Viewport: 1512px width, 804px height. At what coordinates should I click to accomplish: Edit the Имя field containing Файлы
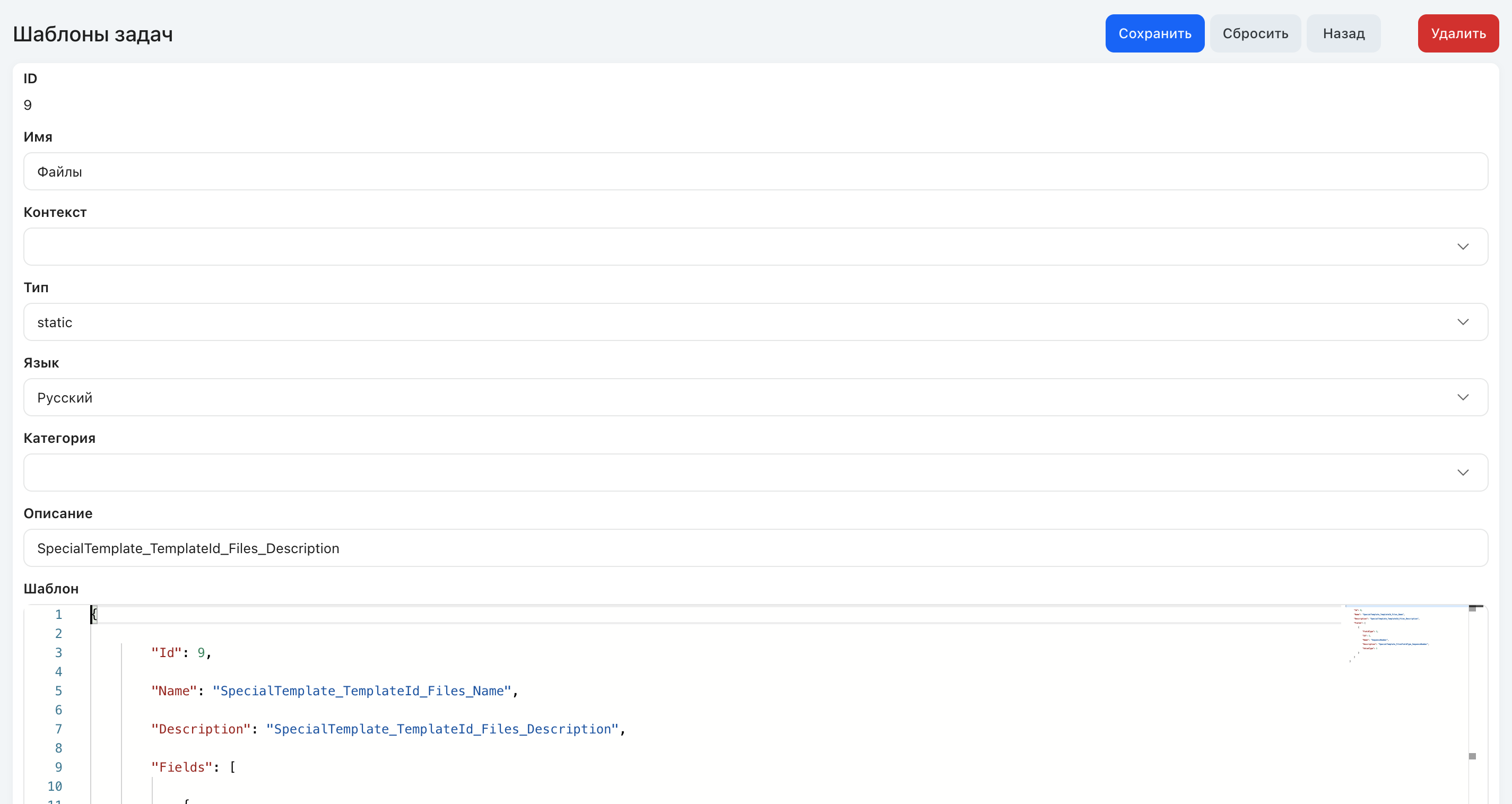pyautogui.click(x=755, y=171)
